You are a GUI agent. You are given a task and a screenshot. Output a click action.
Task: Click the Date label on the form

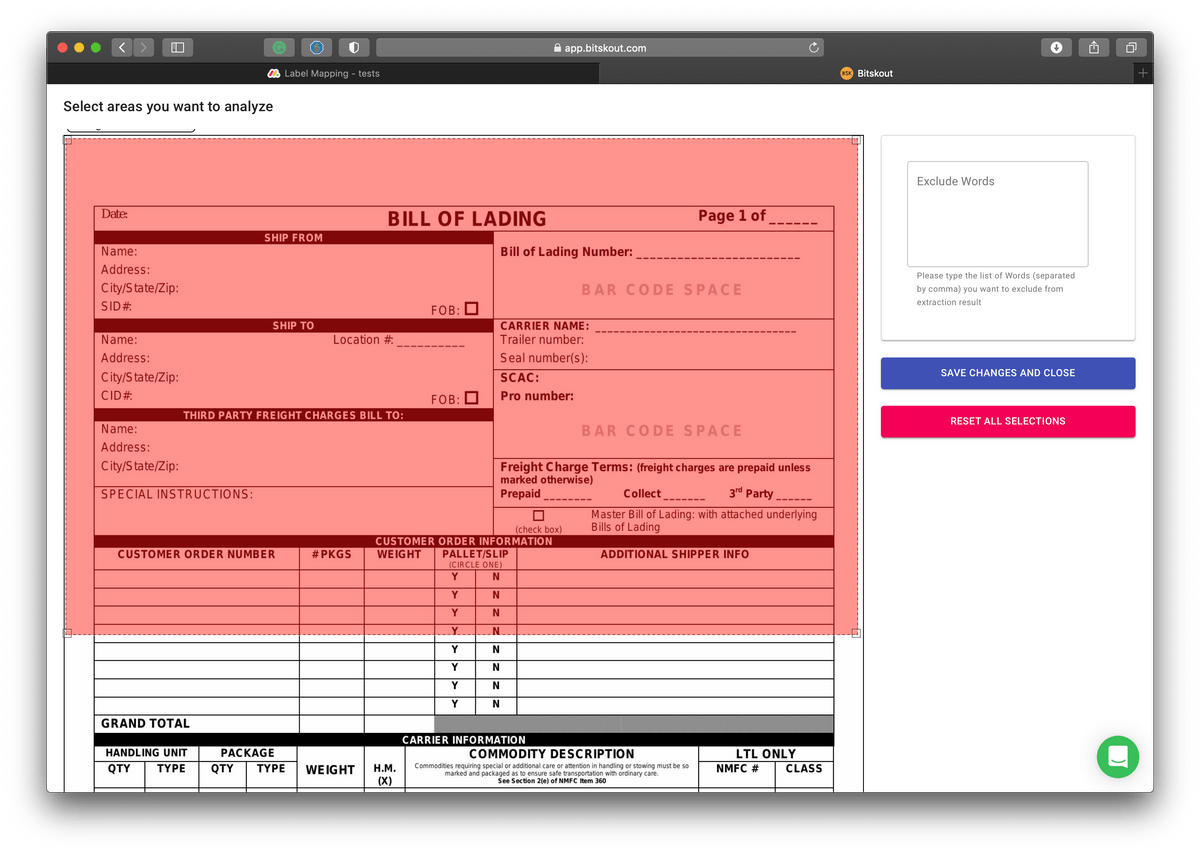coord(114,214)
